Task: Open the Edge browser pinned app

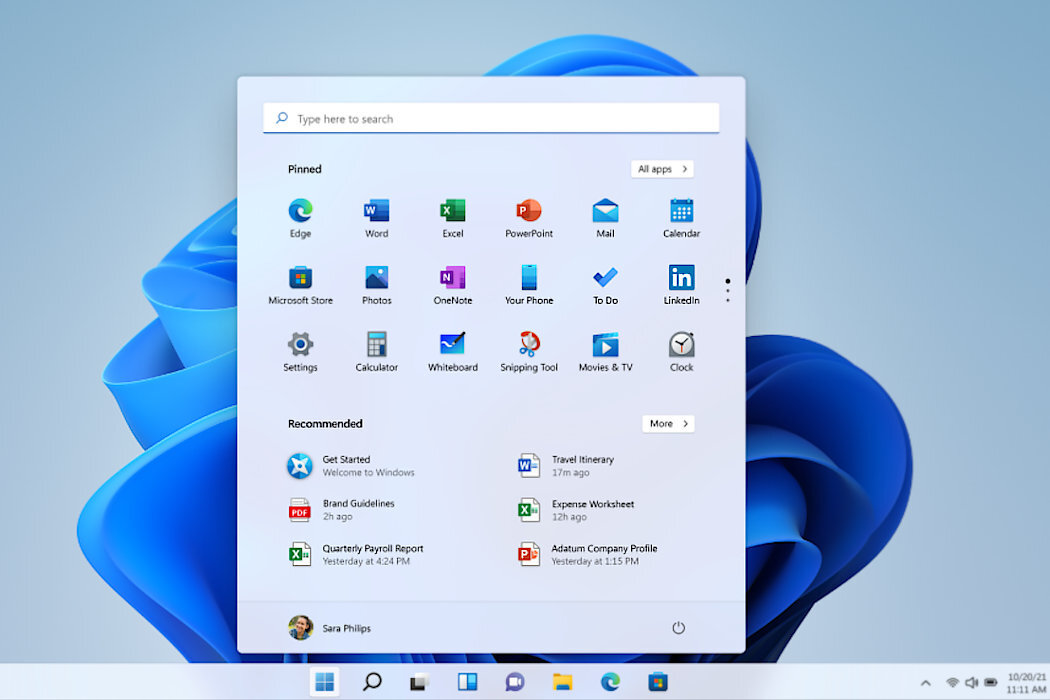Action: [300, 211]
